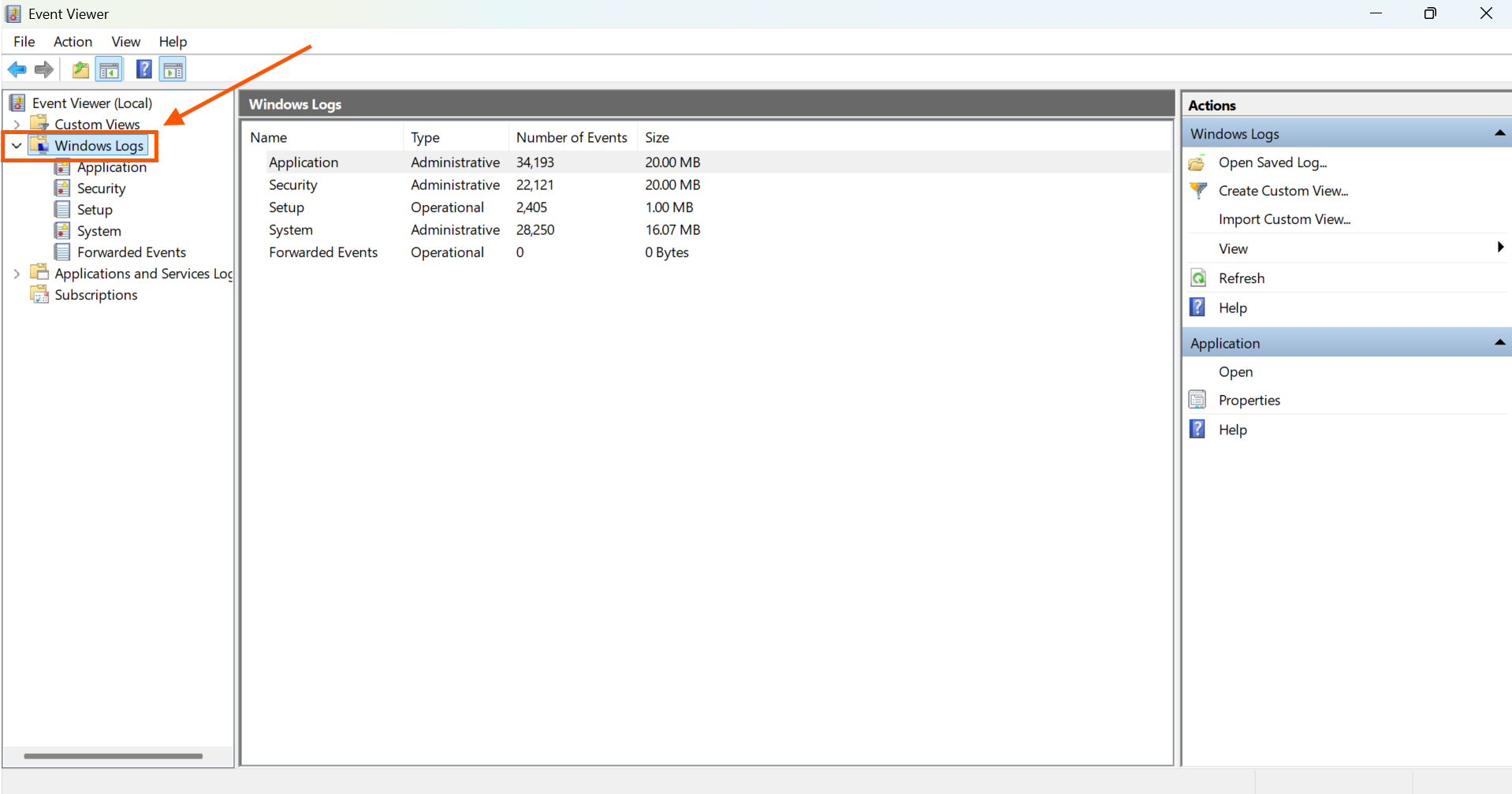Image resolution: width=1512 pixels, height=794 pixels.
Task: Click the System log icon in tree
Action: 62,230
